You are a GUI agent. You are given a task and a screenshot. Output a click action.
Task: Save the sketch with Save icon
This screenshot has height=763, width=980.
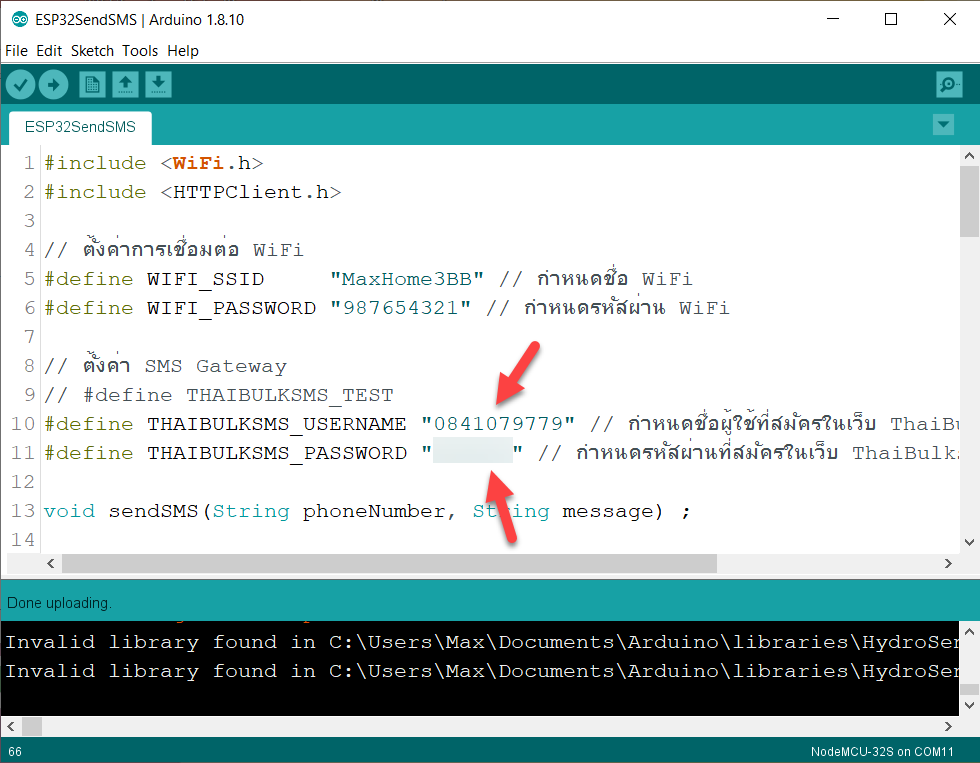[x=159, y=84]
